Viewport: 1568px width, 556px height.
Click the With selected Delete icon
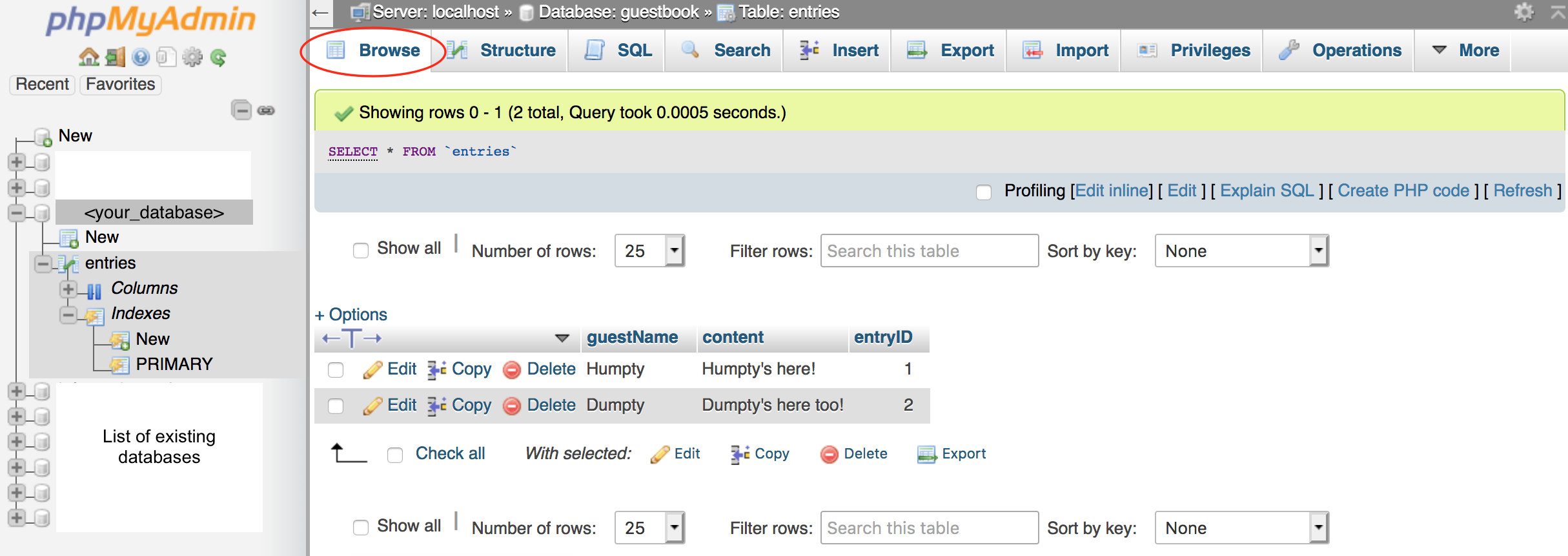[x=830, y=455]
